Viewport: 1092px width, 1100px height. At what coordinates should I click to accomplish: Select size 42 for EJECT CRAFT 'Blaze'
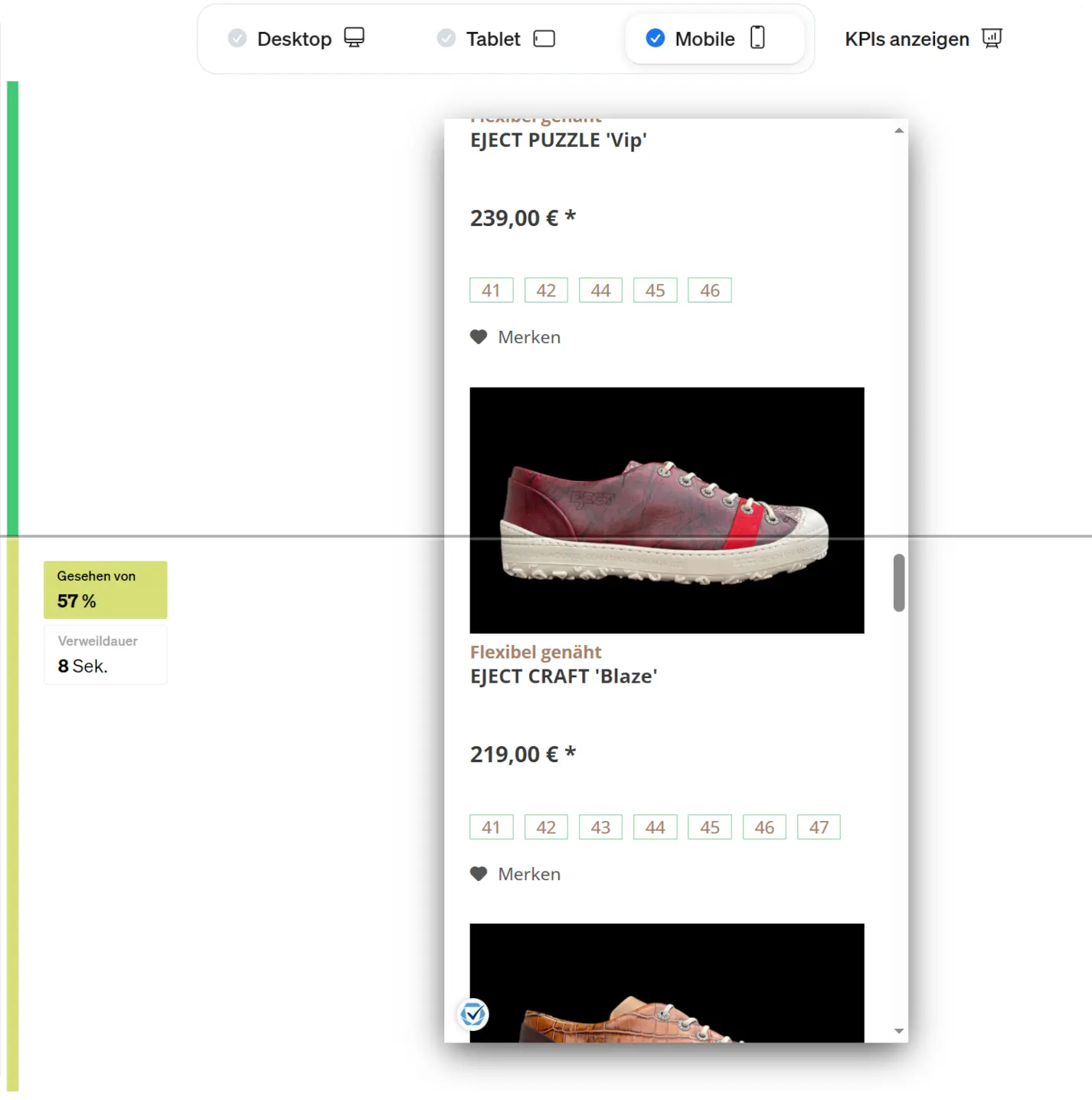point(545,827)
